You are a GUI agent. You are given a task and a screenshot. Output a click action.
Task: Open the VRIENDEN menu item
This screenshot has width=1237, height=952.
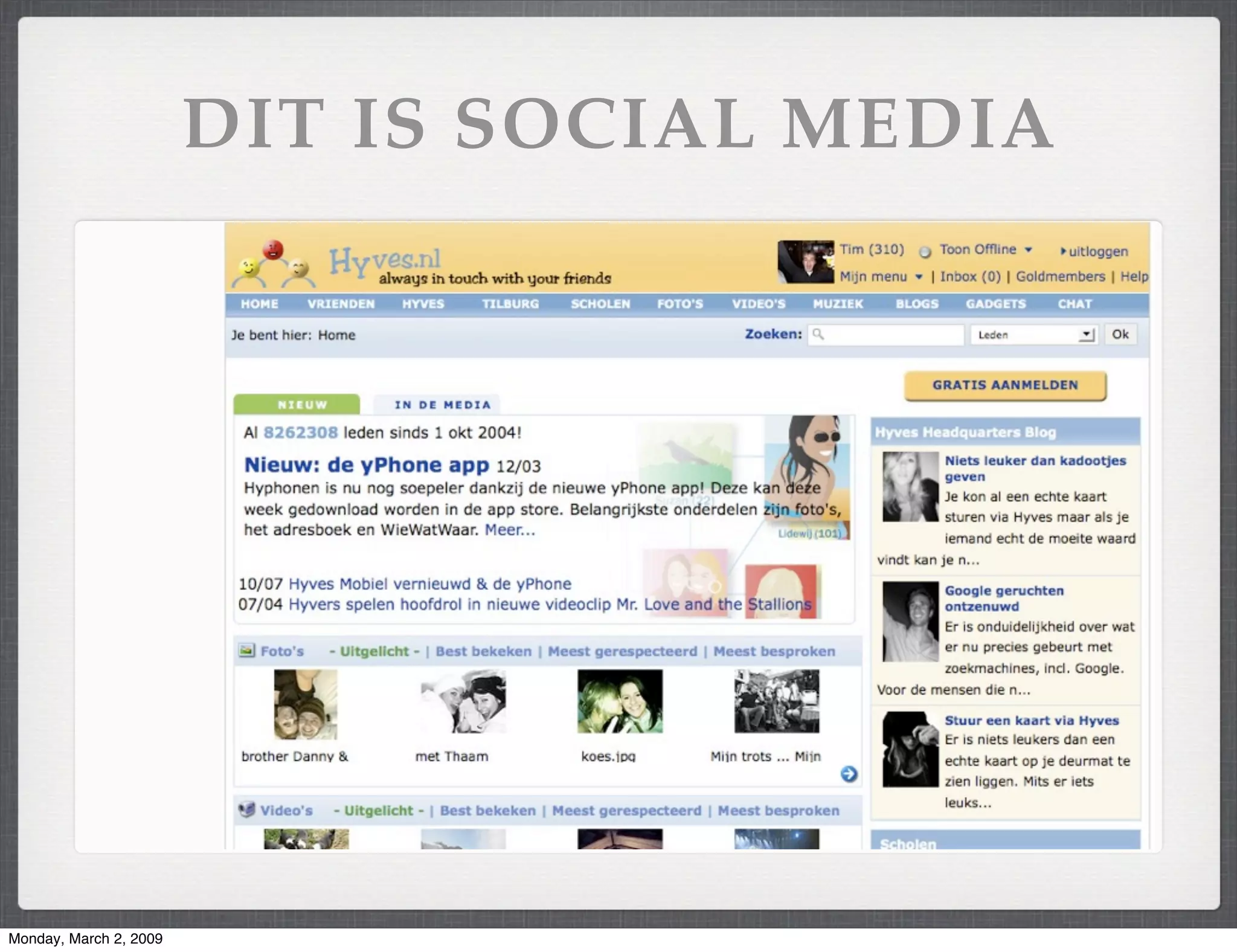[x=341, y=304]
